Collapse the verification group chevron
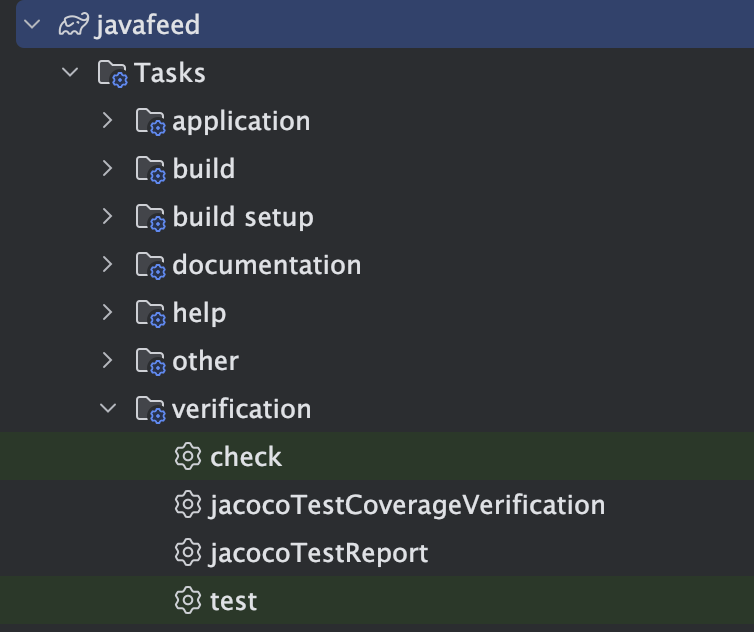Screen dimensions: 754x632 (x=108, y=409)
